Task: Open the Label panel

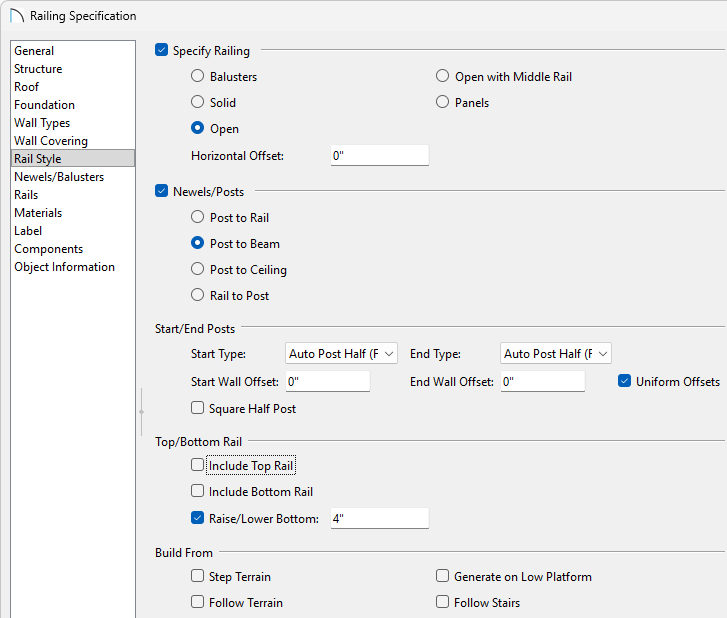Action: pos(73,231)
